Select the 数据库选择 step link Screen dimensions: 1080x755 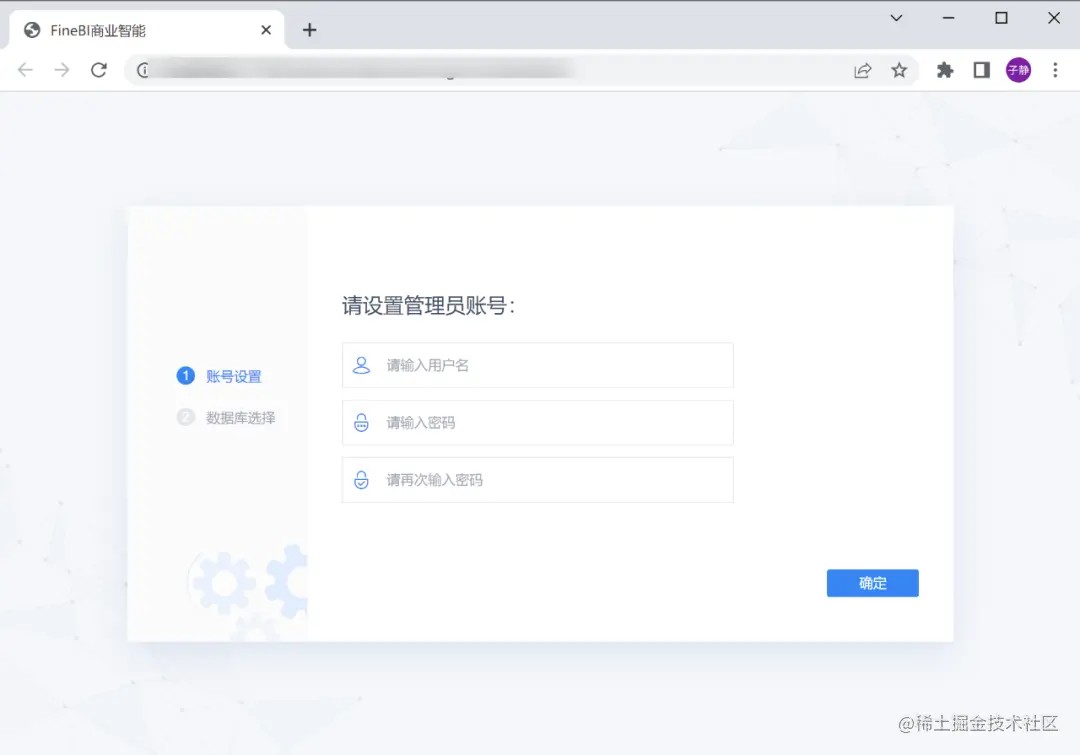coord(241,417)
